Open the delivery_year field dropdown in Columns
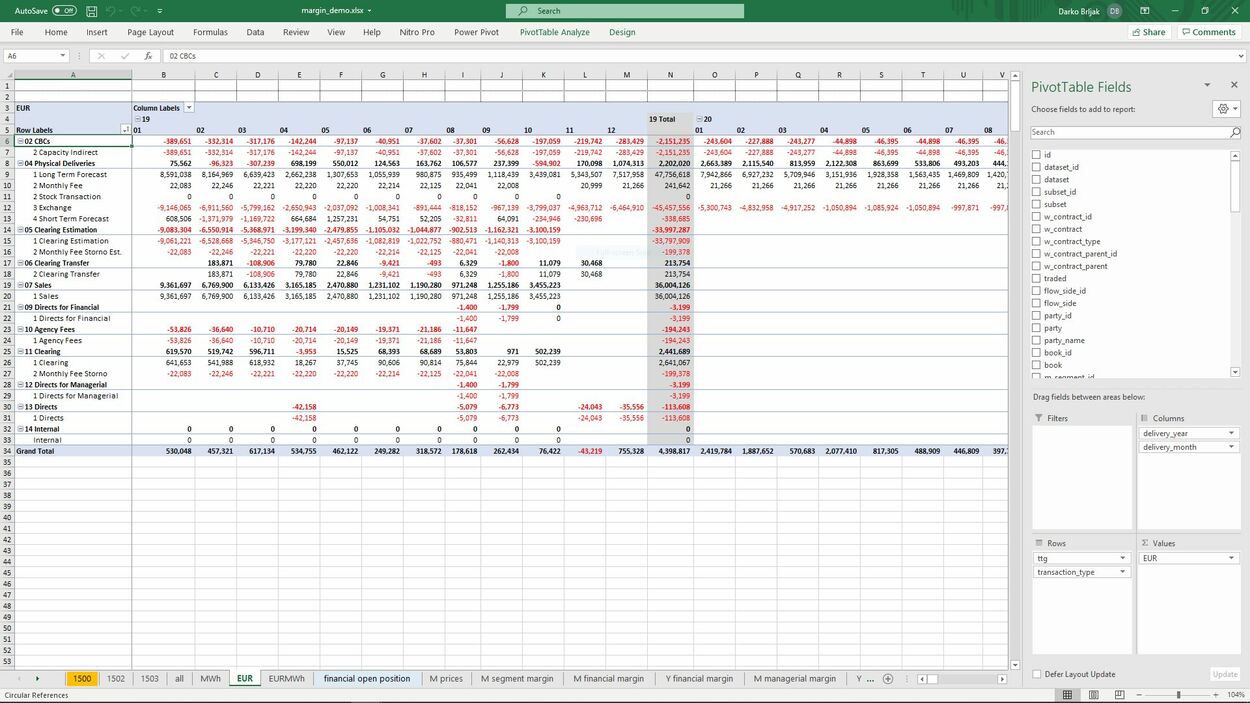Viewport: 1250px width, 703px height. (x=1231, y=432)
